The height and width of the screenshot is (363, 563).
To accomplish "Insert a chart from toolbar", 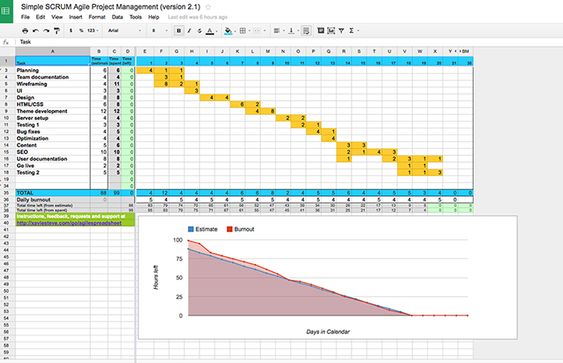I will pos(331,31).
